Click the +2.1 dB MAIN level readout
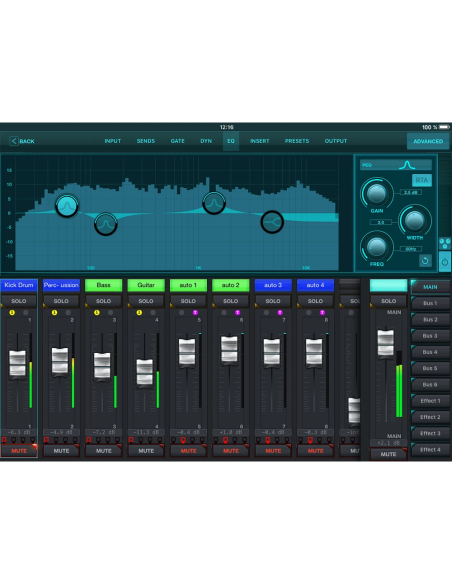Viewport: 452px width, 584px height. pyautogui.click(x=388, y=443)
